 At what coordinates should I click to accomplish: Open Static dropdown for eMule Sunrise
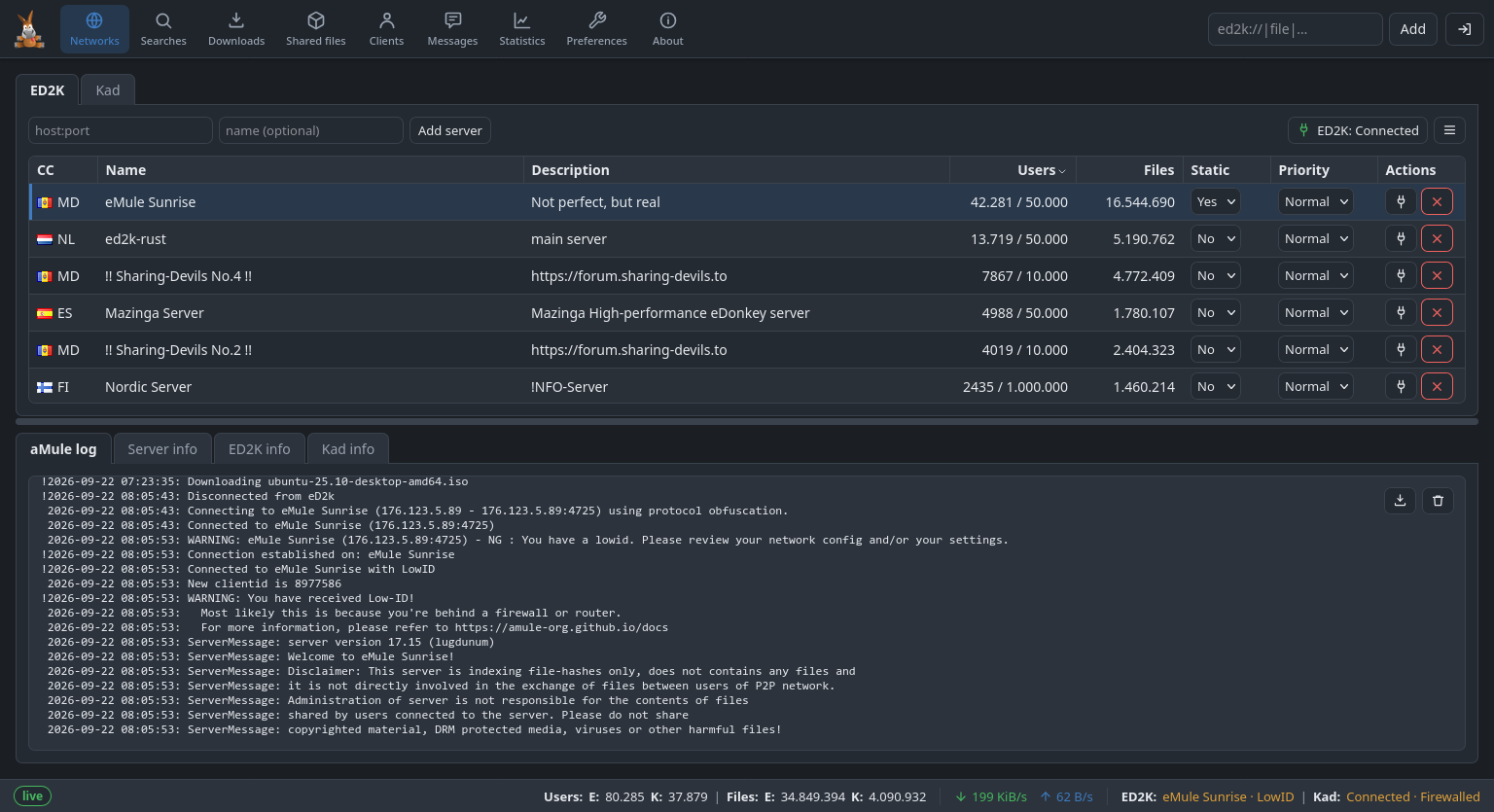pyautogui.click(x=1216, y=202)
